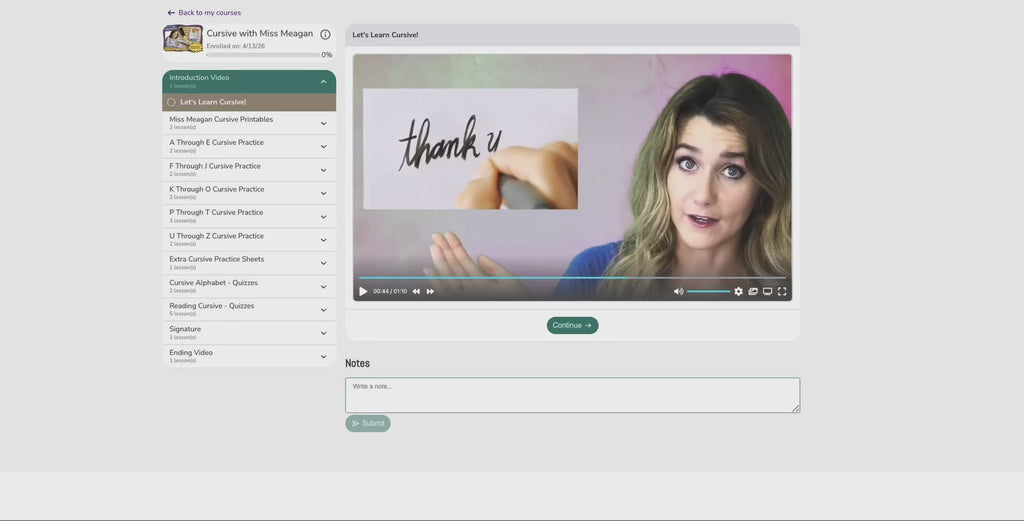Mute the video with the speaker icon
The image size is (1024, 521).
(678, 291)
